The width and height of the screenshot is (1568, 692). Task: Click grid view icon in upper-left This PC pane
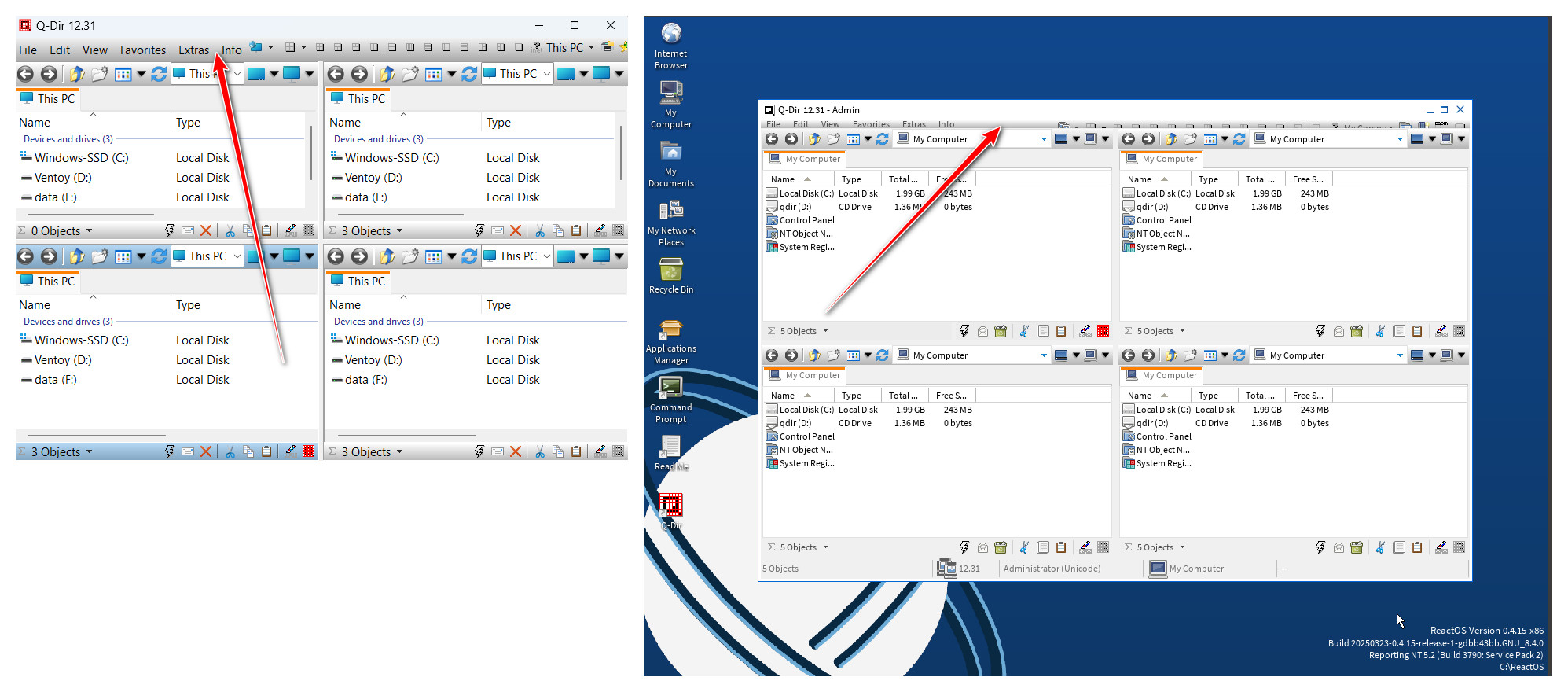click(123, 74)
